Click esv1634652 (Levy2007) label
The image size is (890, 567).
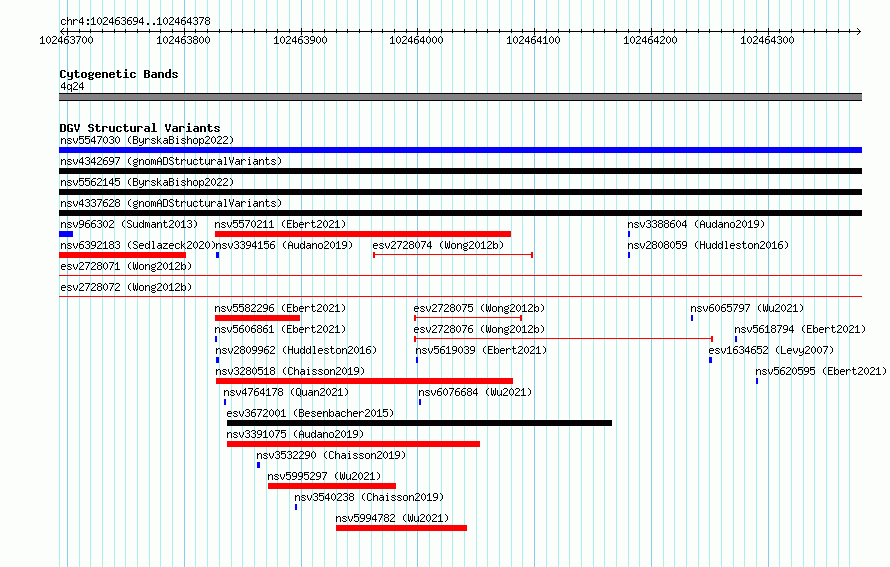point(771,350)
